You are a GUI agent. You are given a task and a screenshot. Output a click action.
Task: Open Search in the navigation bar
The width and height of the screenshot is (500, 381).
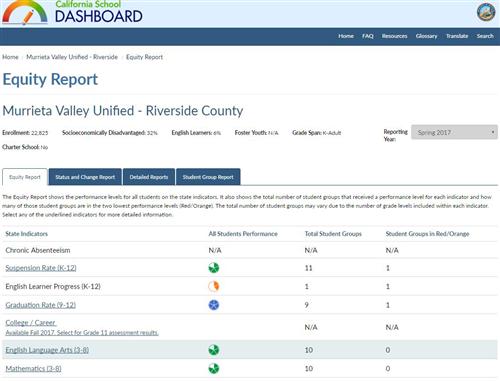(x=485, y=36)
